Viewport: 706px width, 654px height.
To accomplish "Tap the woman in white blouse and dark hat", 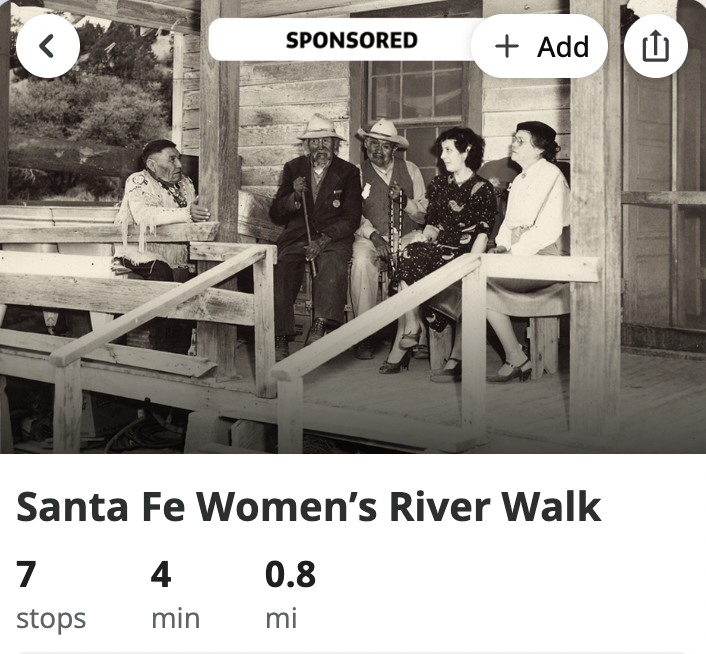I will click(535, 210).
